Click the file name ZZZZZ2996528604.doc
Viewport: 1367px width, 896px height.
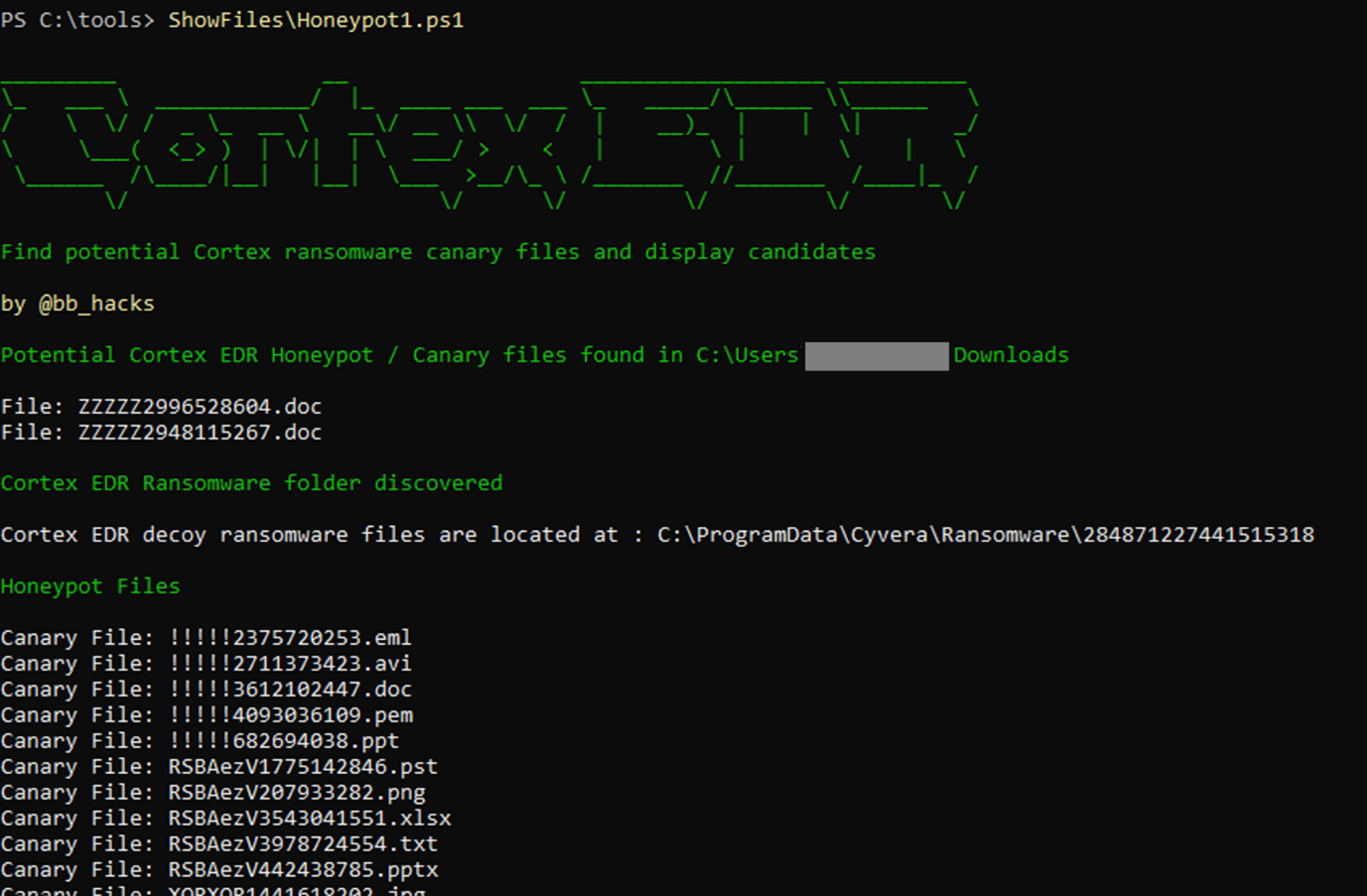coord(200,407)
